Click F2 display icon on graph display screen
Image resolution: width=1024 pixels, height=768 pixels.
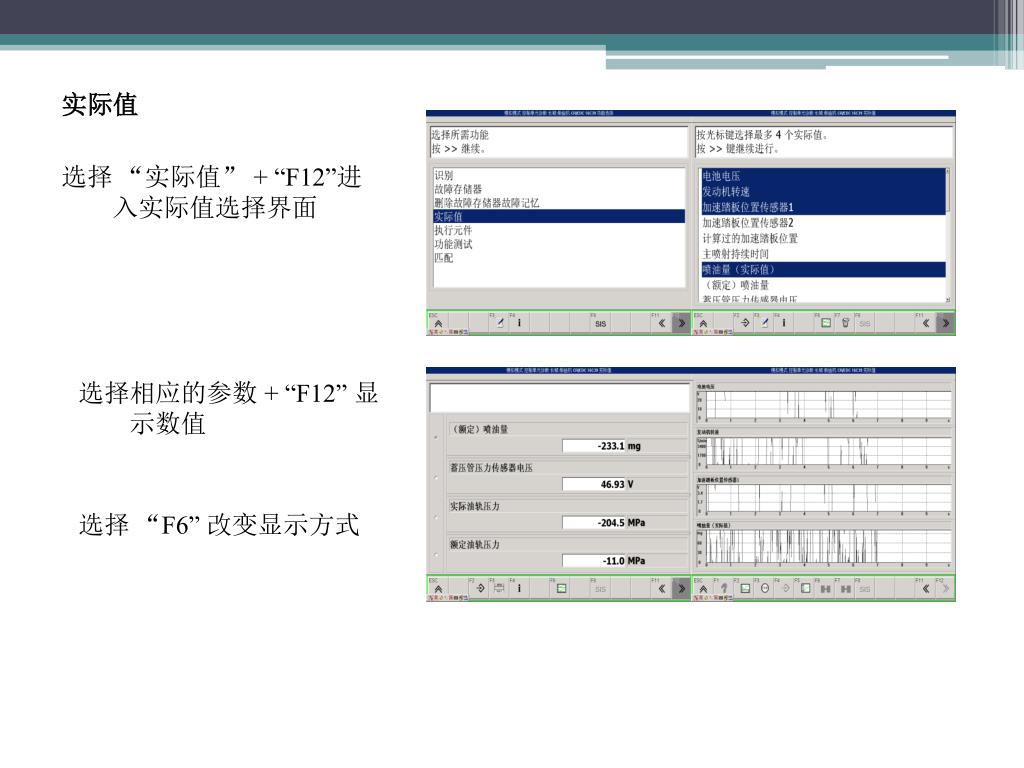[744, 588]
